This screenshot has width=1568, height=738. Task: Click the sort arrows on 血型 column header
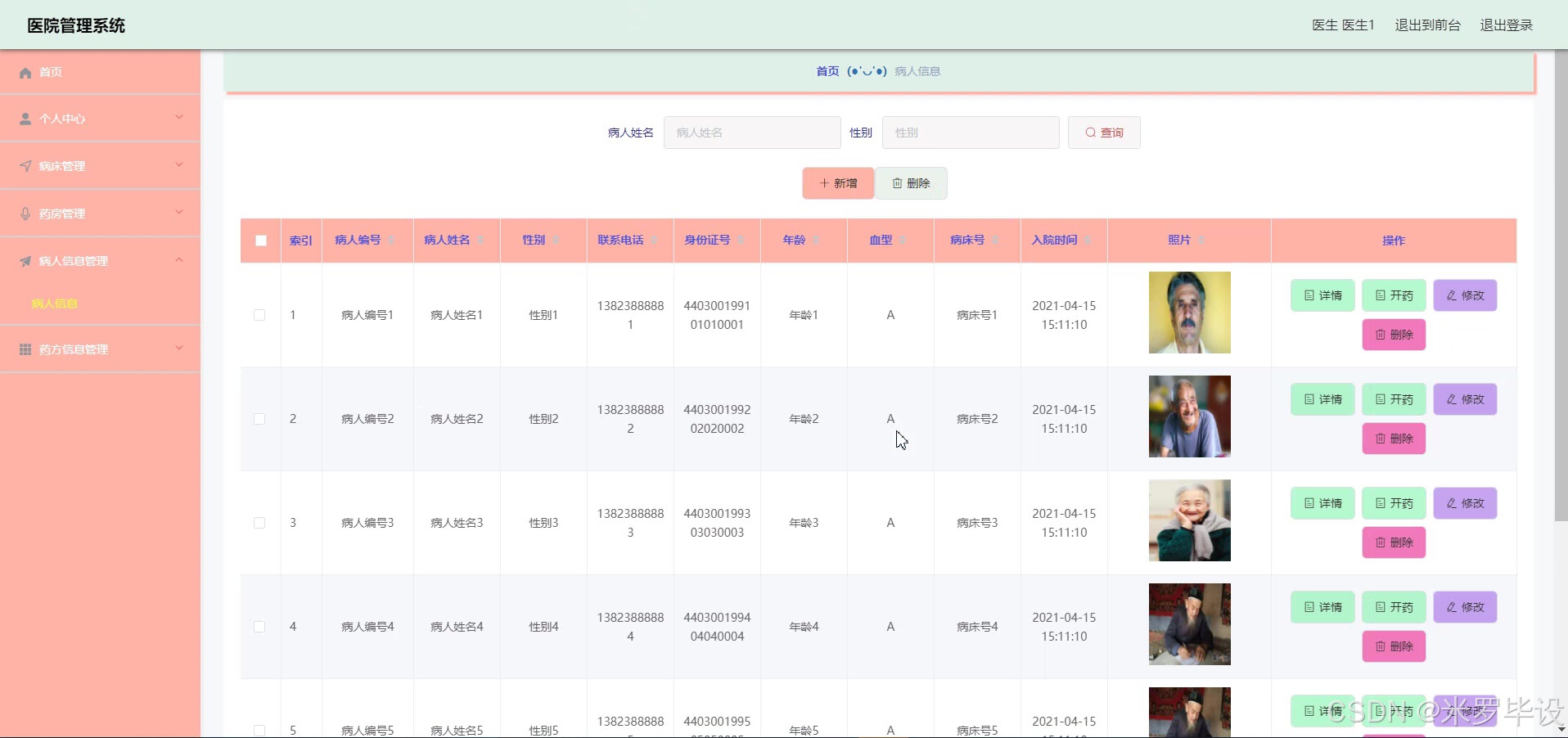click(903, 240)
